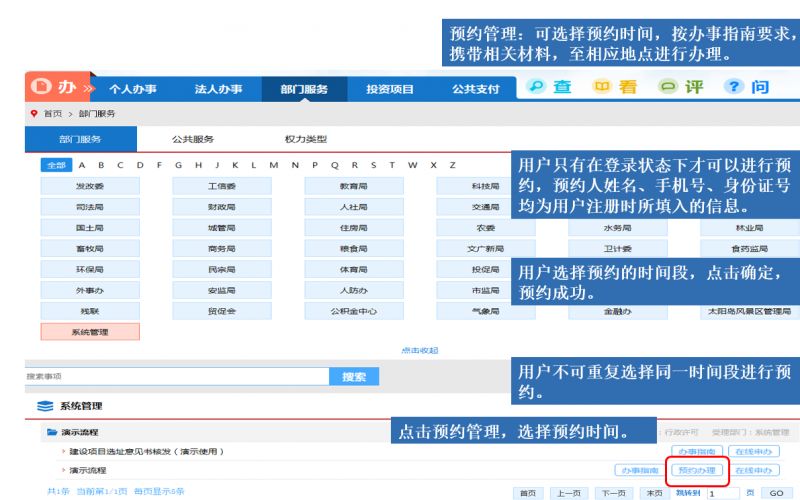Click the 演示流程 folder icon
800x500 pixels.
pyautogui.click(x=51, y=432)
